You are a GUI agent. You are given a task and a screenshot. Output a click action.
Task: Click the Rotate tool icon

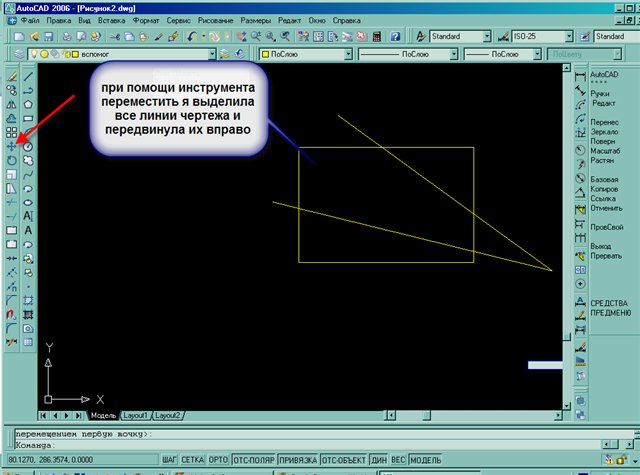click(x=11, y=160)
